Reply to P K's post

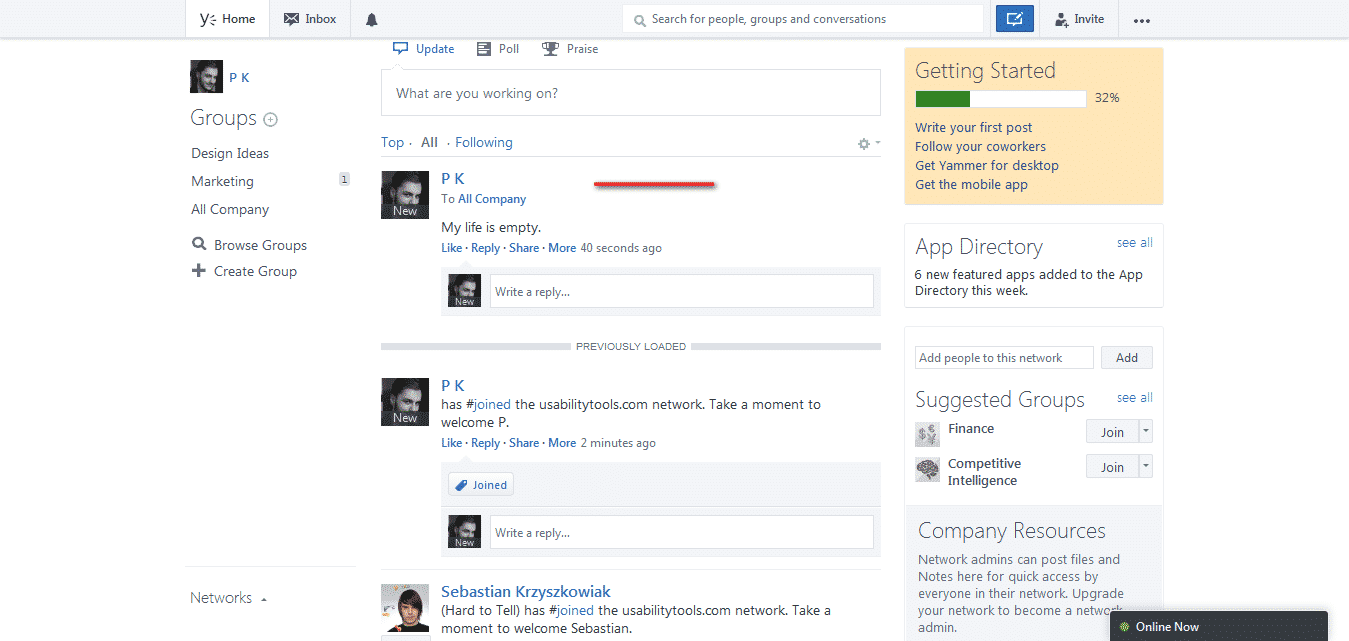tap(485, 247)
